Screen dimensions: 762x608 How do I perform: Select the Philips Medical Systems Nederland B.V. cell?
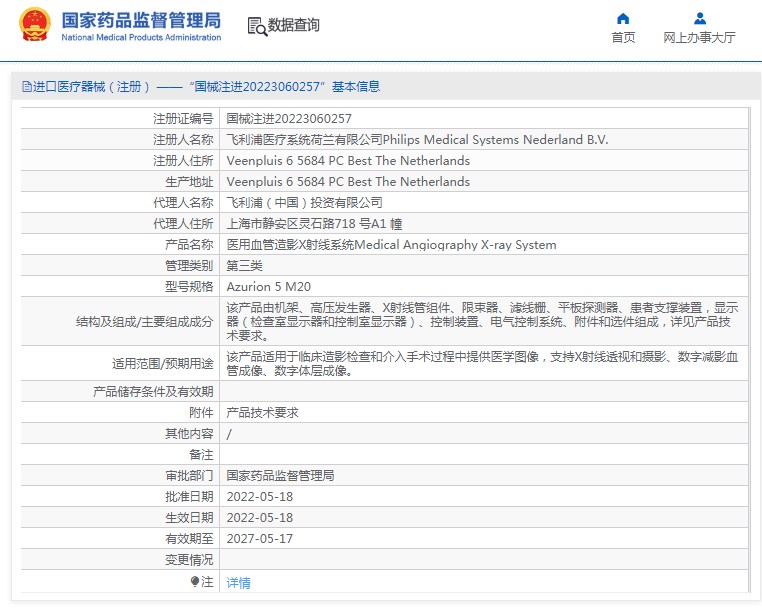click(417, 139)
